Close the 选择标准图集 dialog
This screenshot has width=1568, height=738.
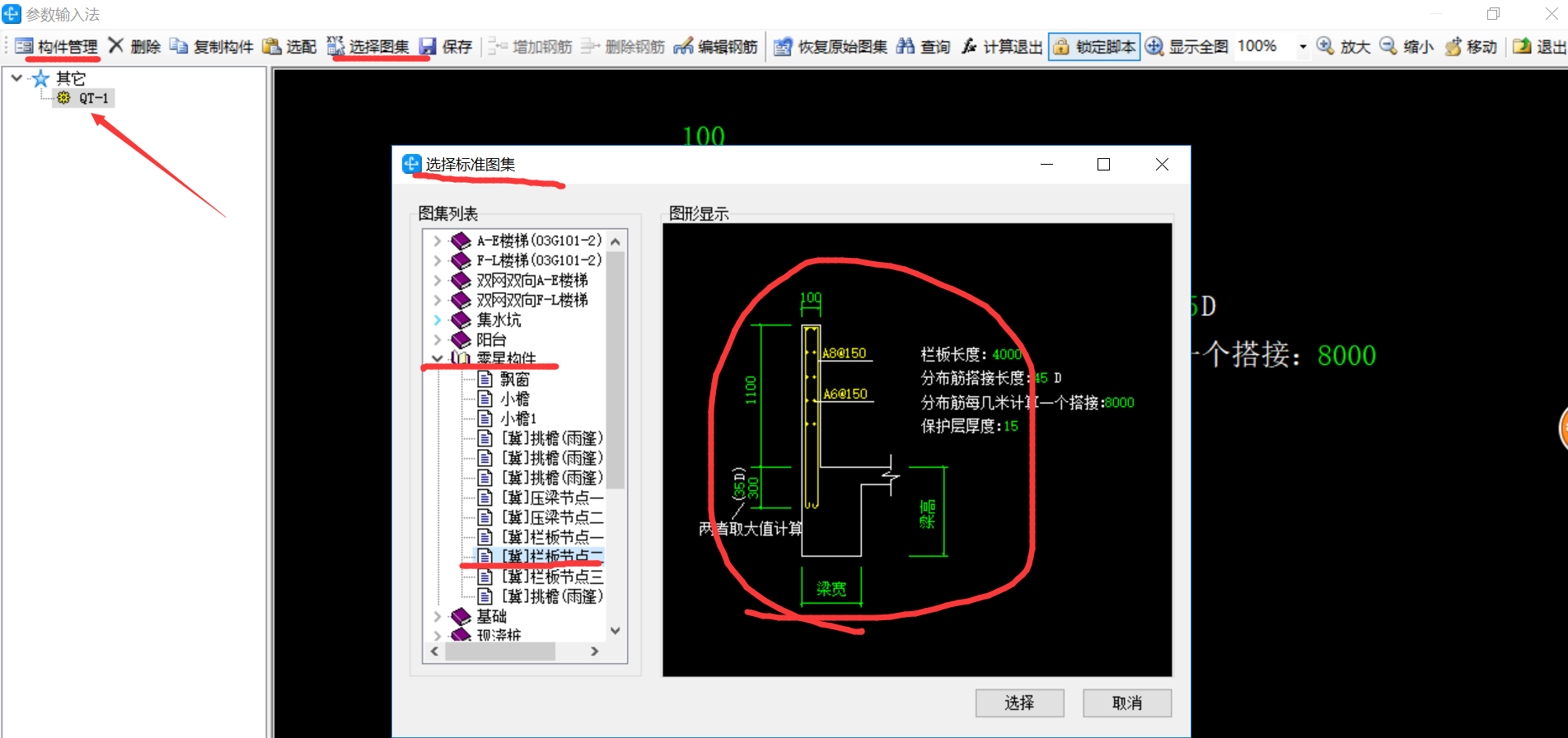coord(1162,165)
